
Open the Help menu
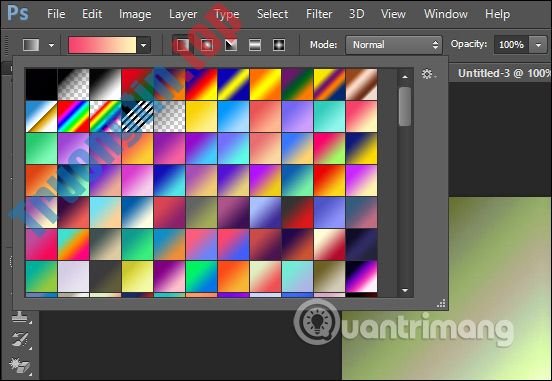click(497, 14)
